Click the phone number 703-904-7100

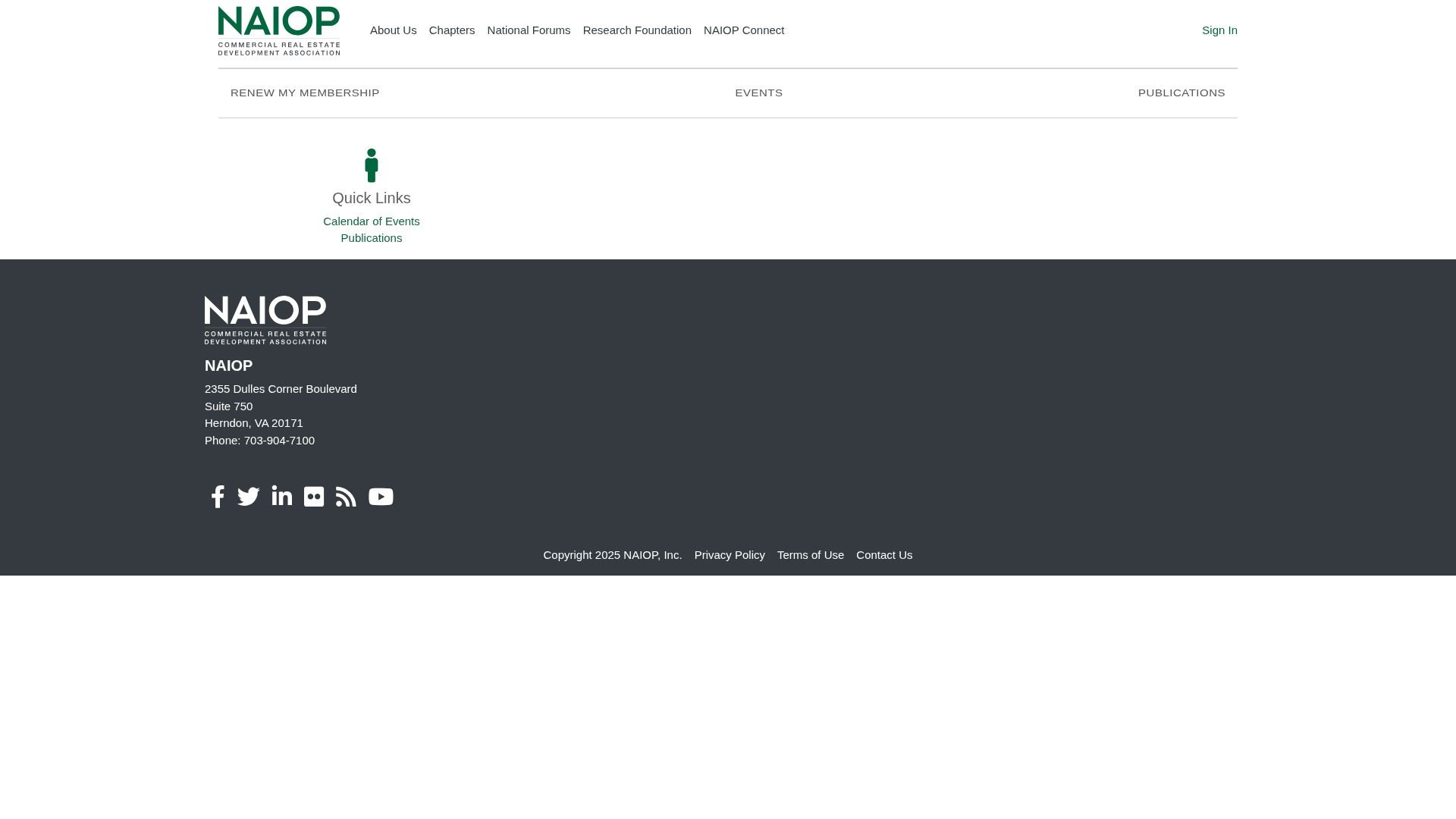click(x=279, y=441)
